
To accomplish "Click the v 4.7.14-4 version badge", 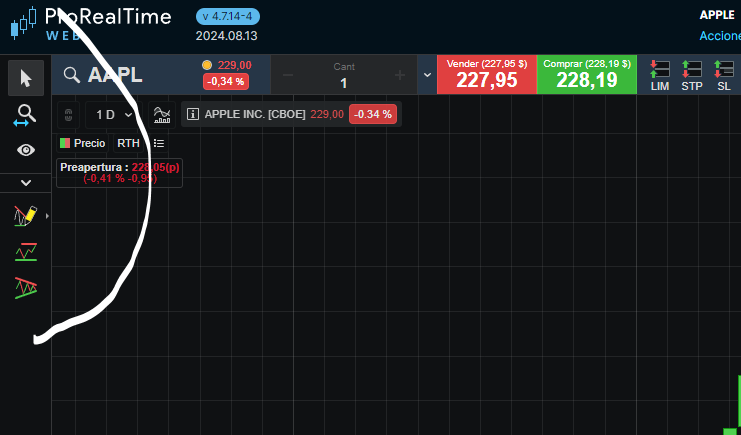I will coord(228,17).
